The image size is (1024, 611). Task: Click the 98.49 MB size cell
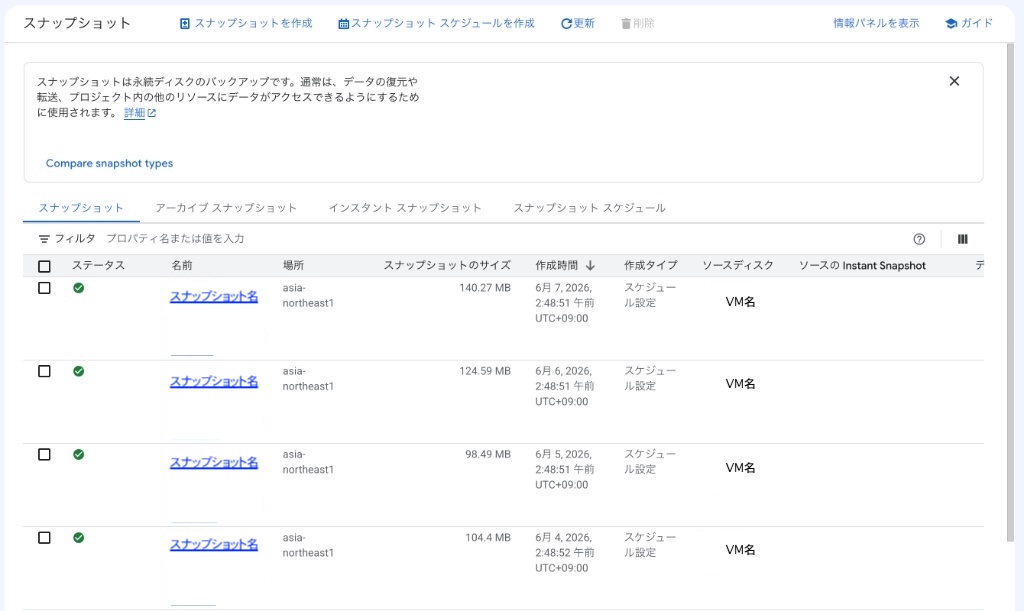488,454
